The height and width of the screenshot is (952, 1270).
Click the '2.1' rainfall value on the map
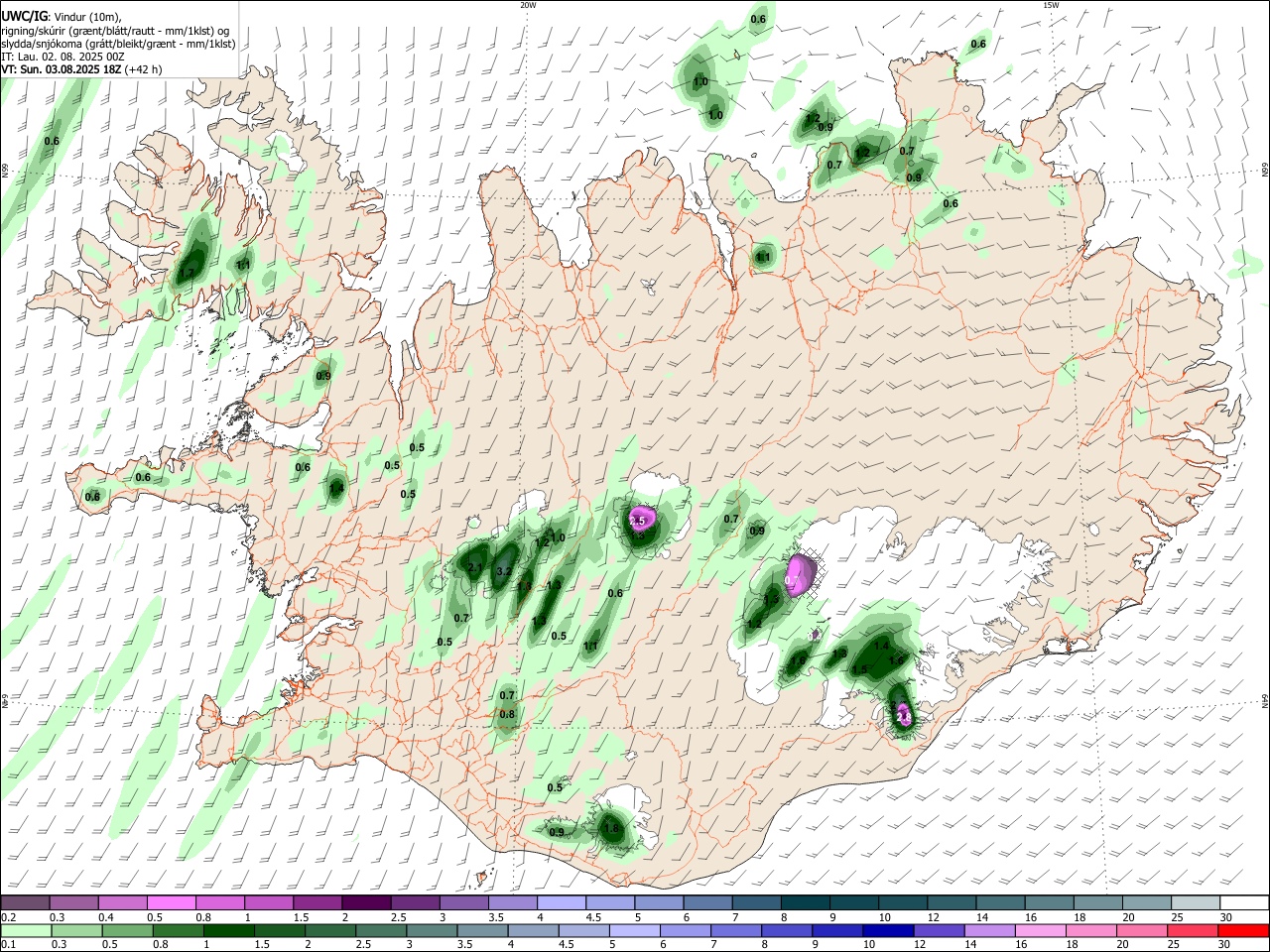point(475,567)
